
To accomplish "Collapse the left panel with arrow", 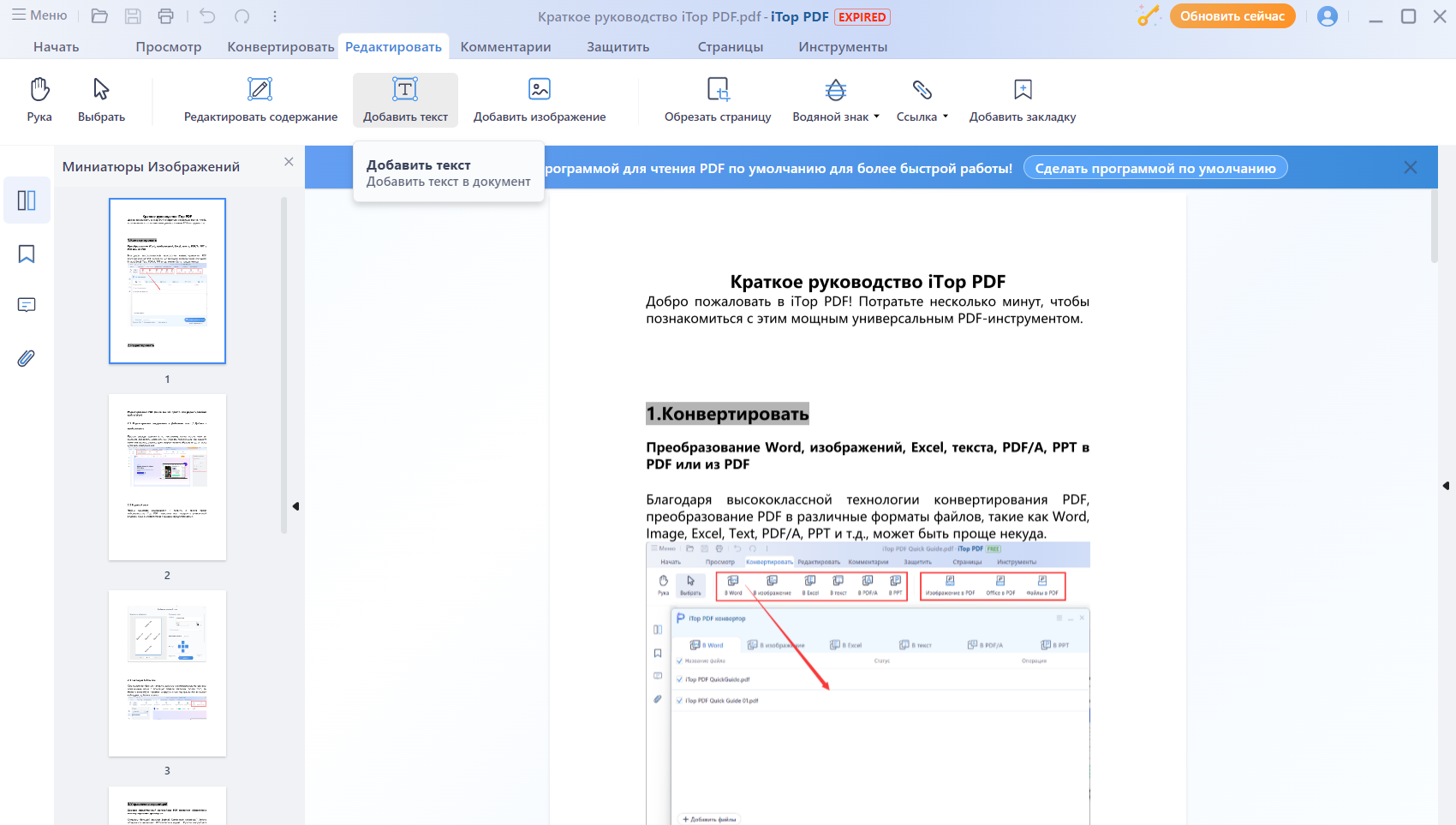I will pyautogui.click(x=295, y=506).
